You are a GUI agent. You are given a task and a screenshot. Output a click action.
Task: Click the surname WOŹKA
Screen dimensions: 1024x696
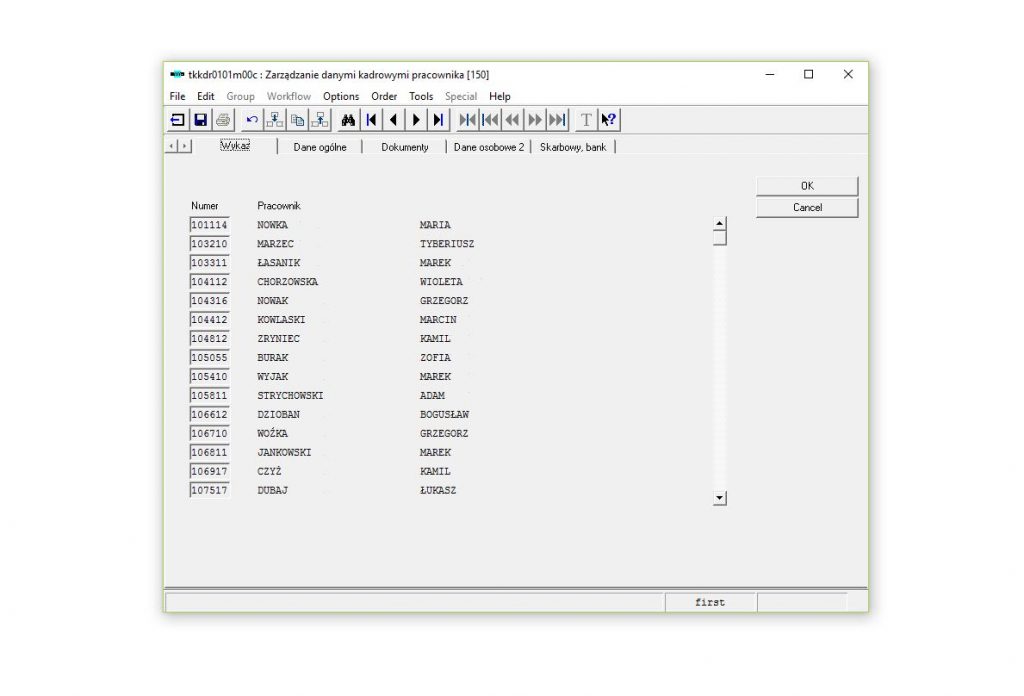pyautogui.click(x=272, y=433)
